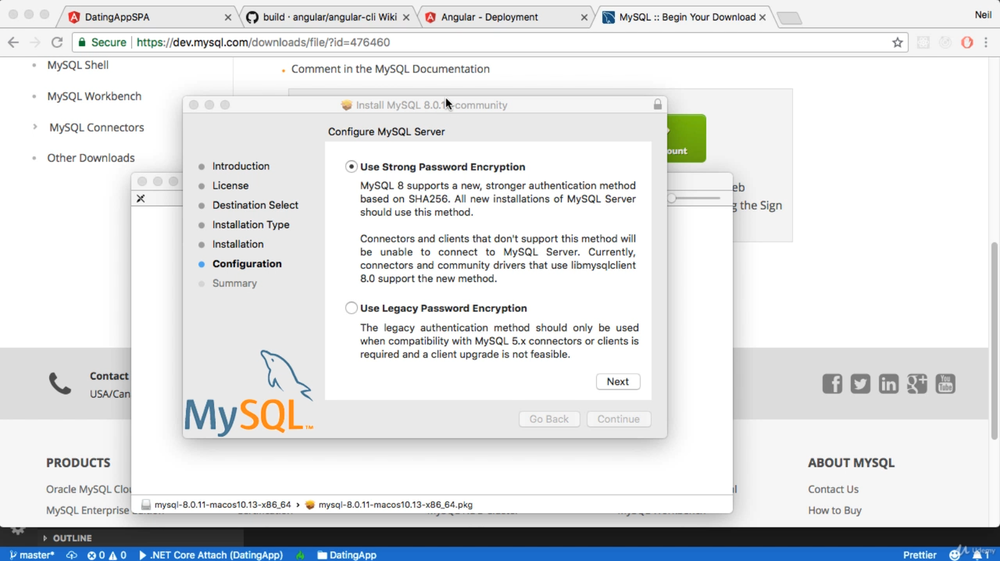
Task: Close the MySQL Begin Your Download tab
Action: click(x=762, y=18)
